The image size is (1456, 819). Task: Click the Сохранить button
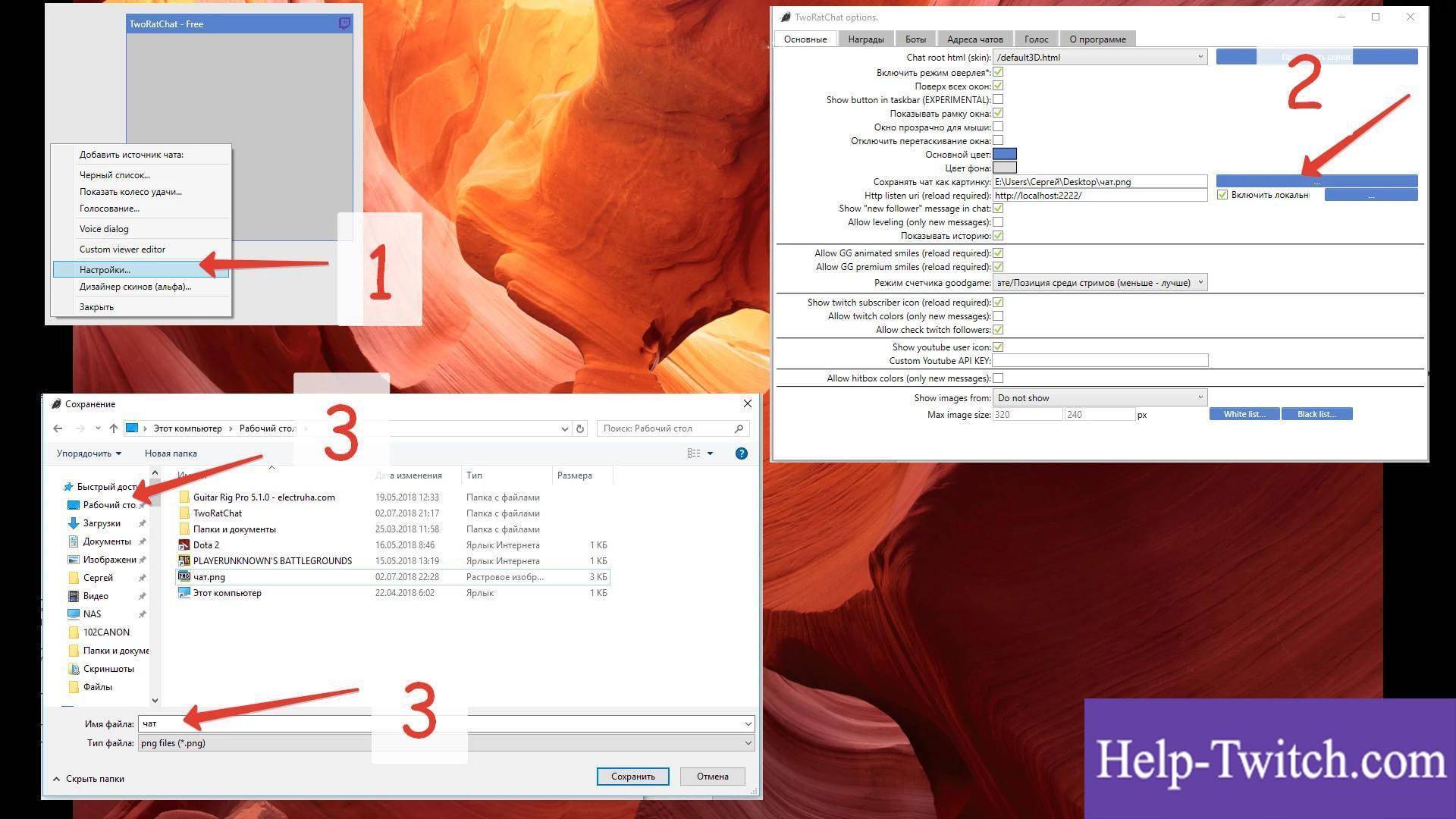point(632,777)
